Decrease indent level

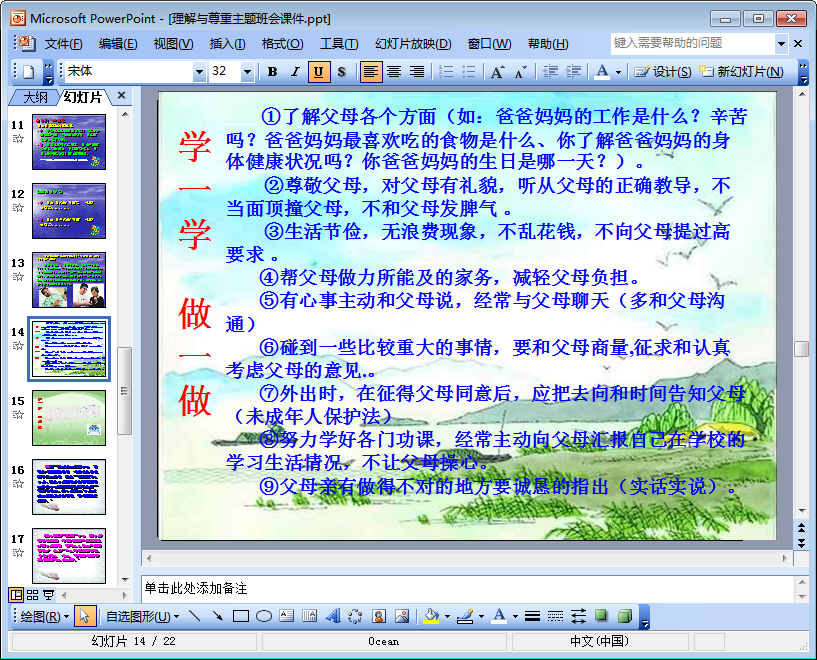point(550,72)
